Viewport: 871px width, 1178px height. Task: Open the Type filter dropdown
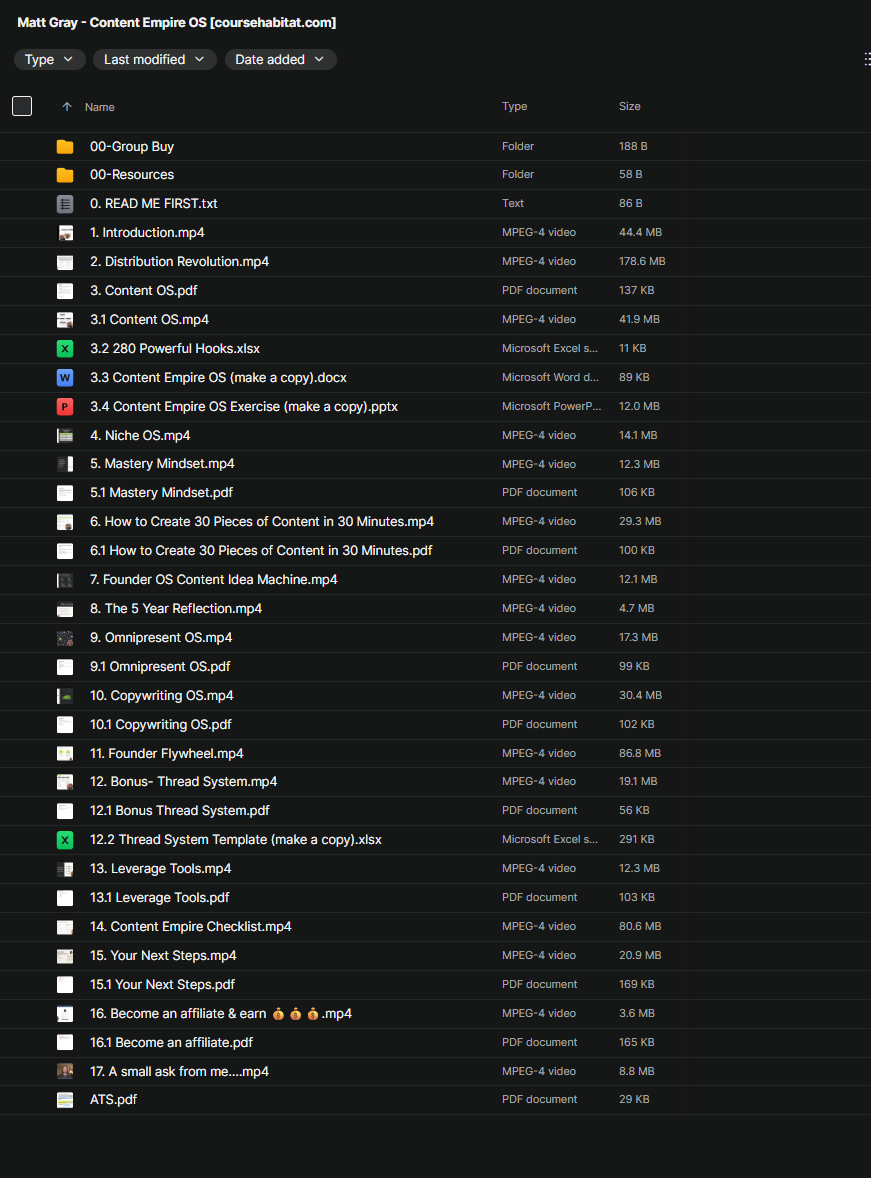[49, 60]
